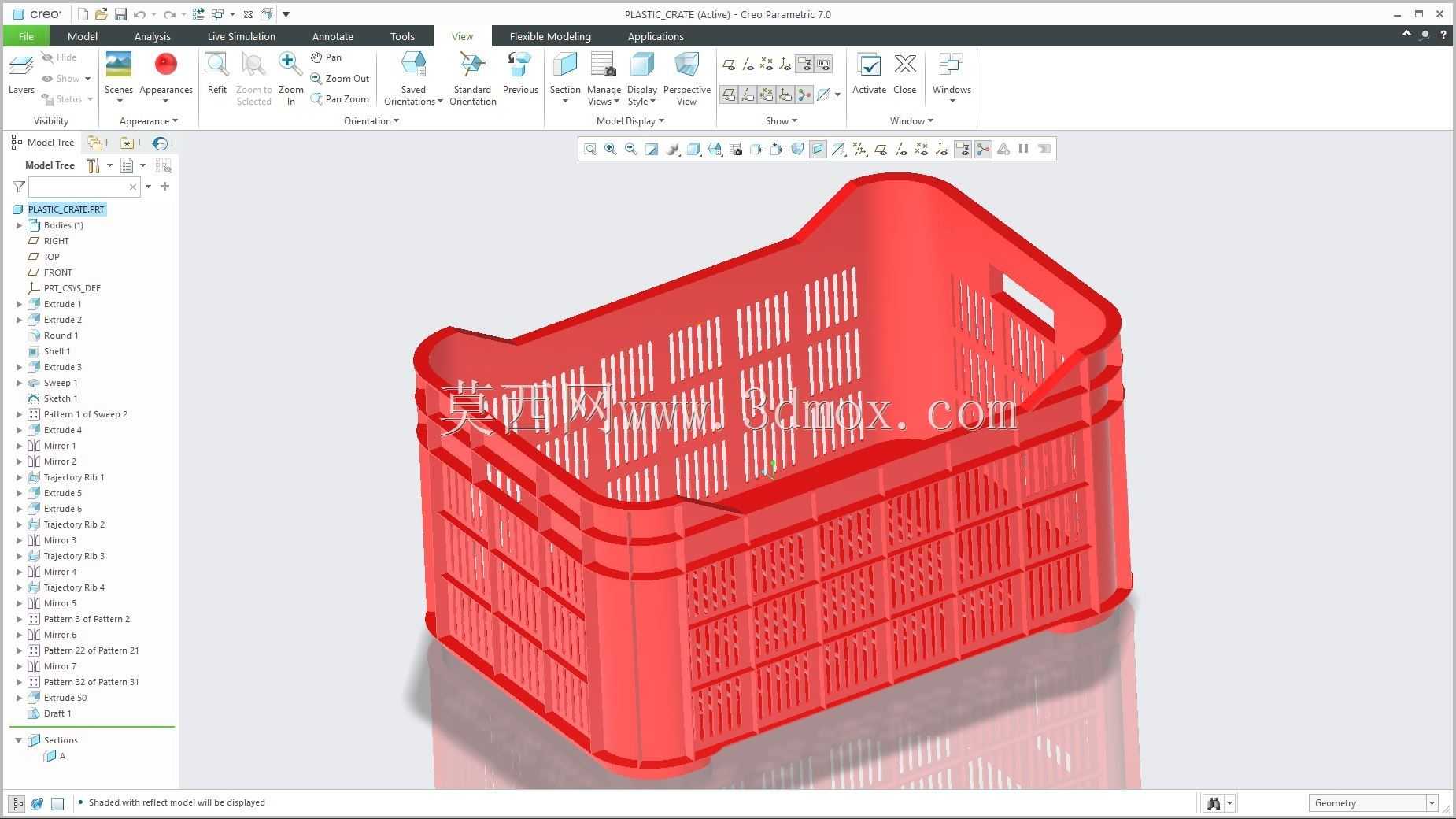Select Shell 1 feature
The width and height of the screenshot is (1456, 819).
(x=49, y=351)
